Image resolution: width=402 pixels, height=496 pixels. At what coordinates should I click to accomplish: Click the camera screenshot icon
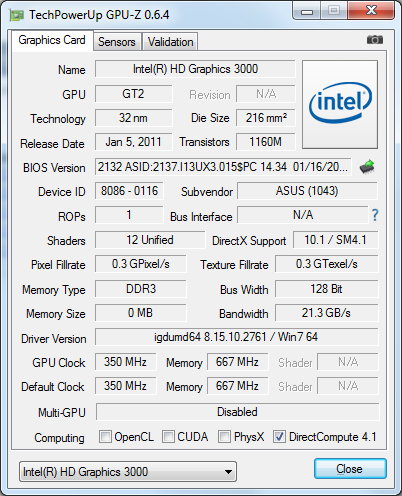[x=375, y=40]
